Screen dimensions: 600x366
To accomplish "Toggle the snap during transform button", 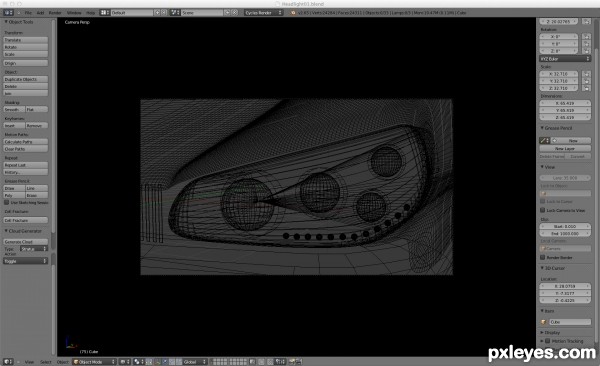I will click(x=270, y=361).
